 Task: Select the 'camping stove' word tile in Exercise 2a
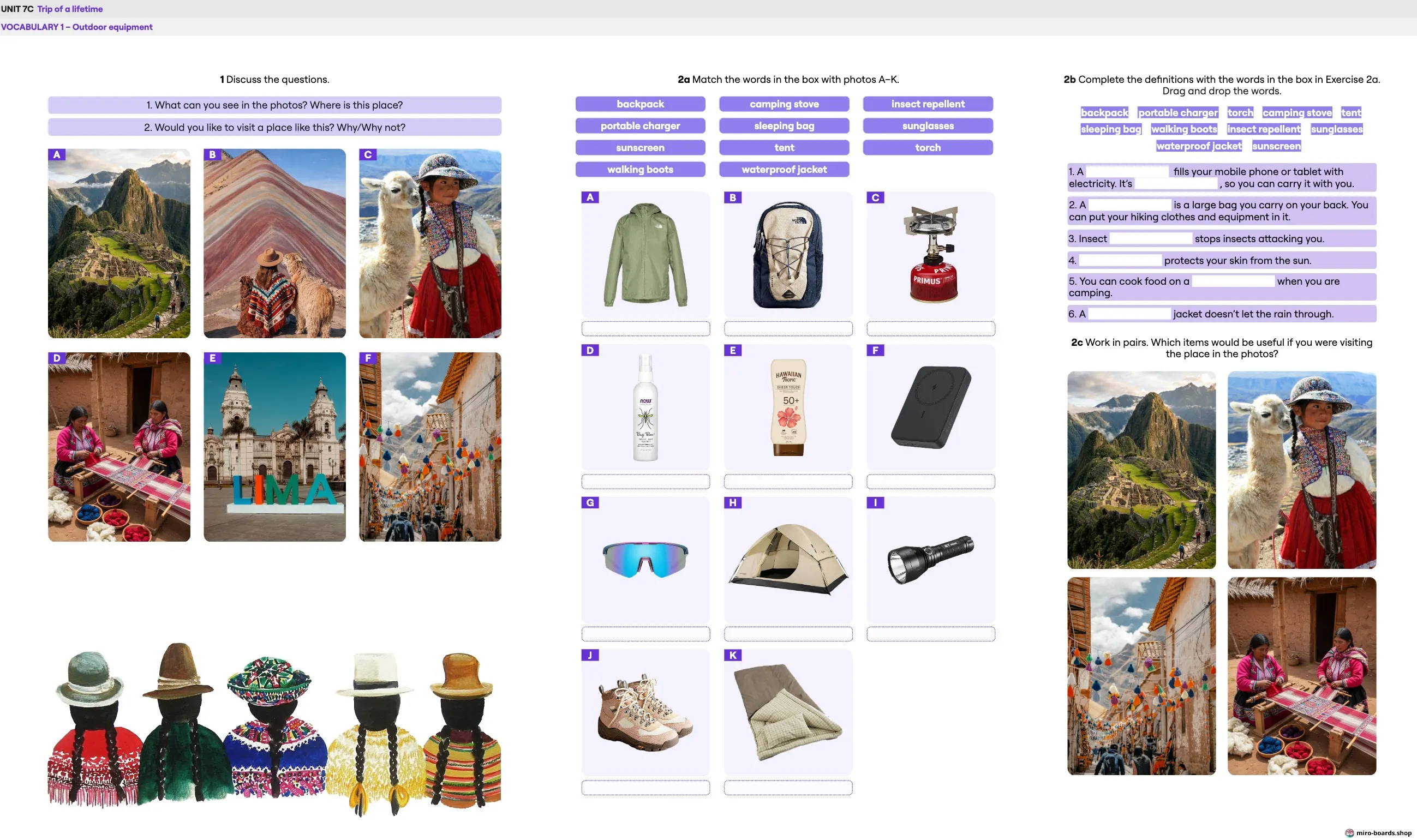pos(784,104)
